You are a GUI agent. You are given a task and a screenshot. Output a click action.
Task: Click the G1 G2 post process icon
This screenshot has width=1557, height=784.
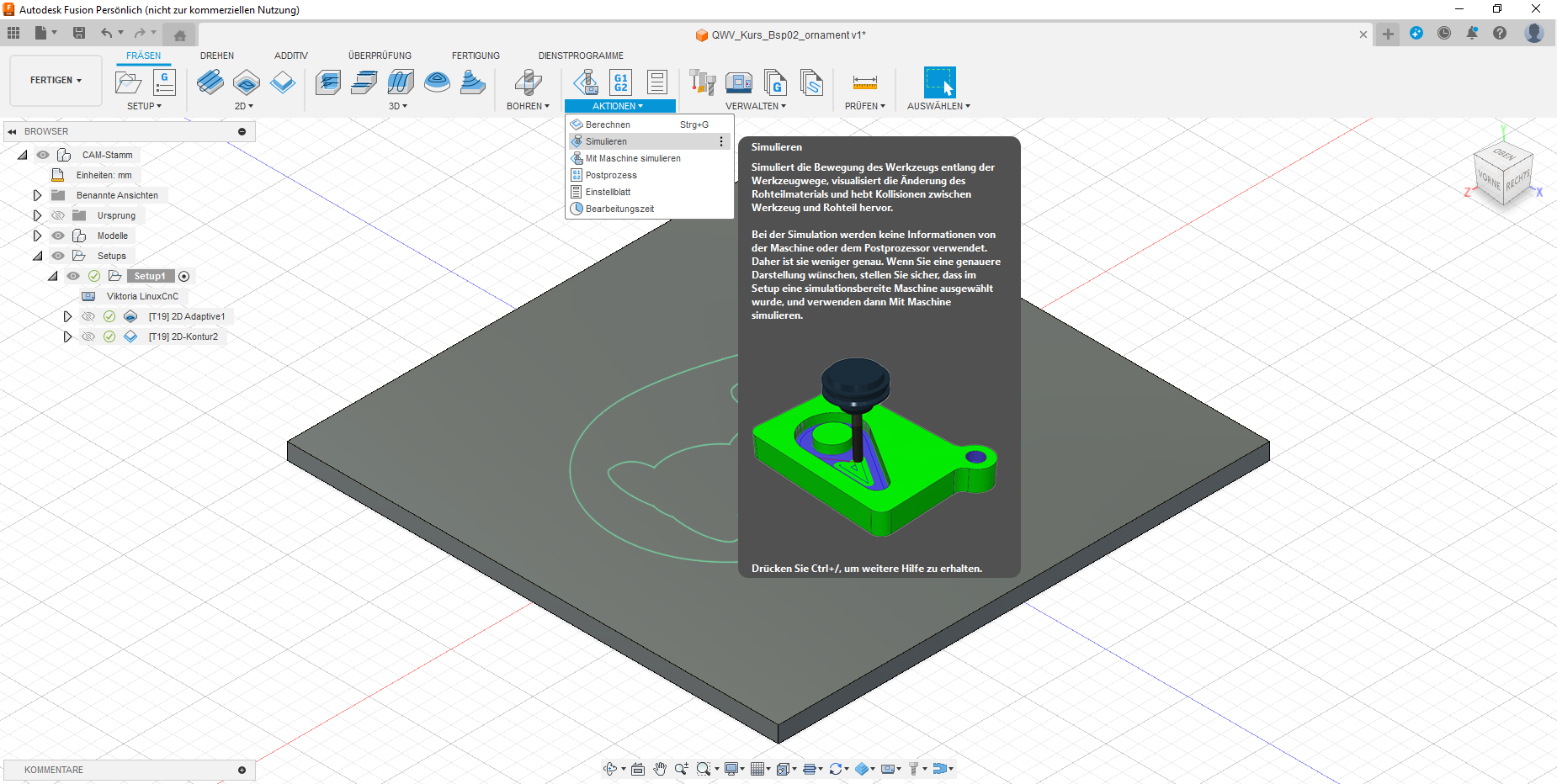tap(620, 82)
